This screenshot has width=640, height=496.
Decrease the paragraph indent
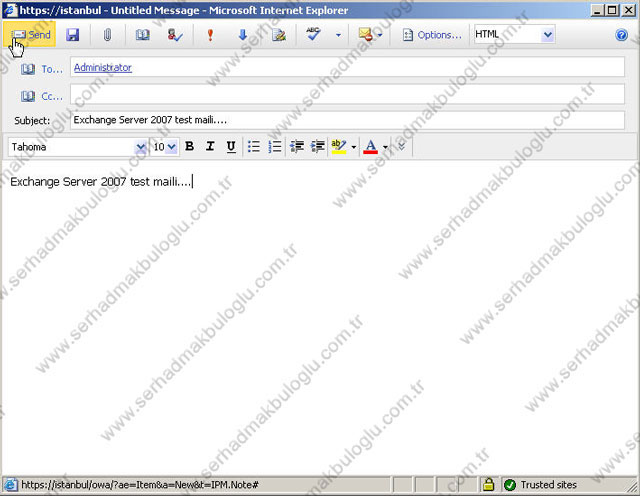click(297, 146)
